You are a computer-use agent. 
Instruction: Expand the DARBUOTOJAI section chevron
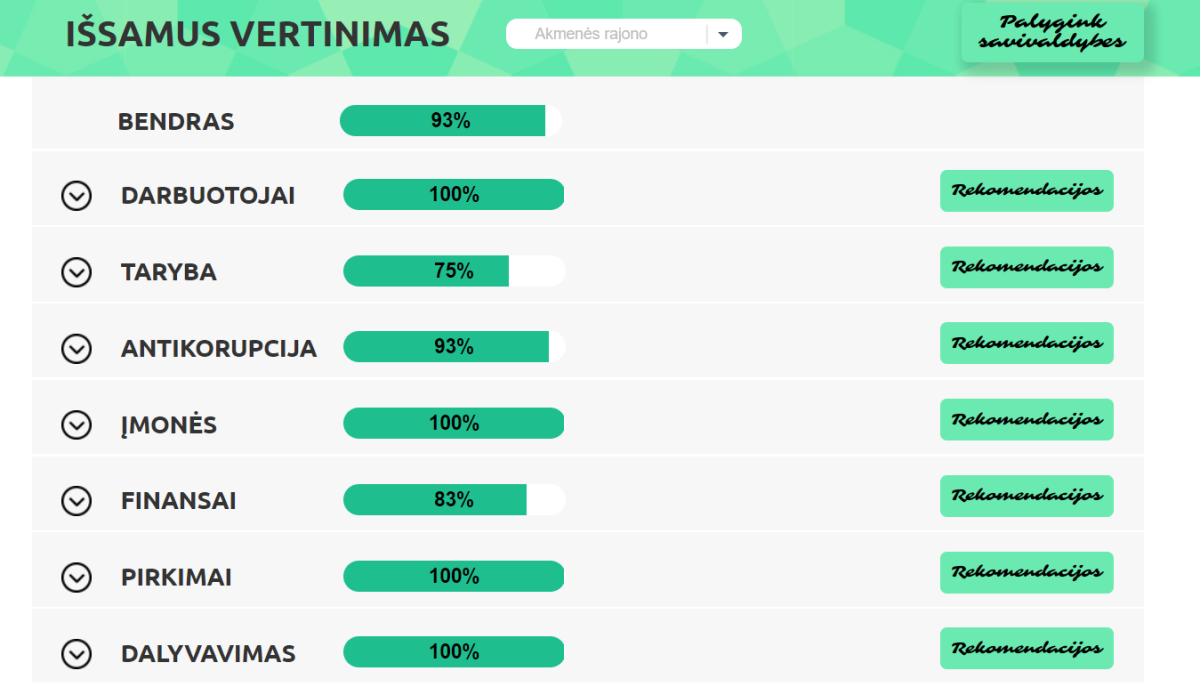tap(76, 195)
